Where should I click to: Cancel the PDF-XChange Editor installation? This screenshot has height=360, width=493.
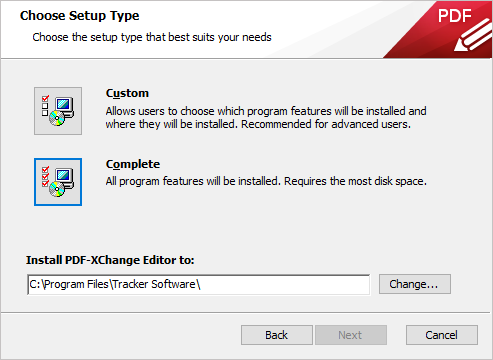click(442, 335)
